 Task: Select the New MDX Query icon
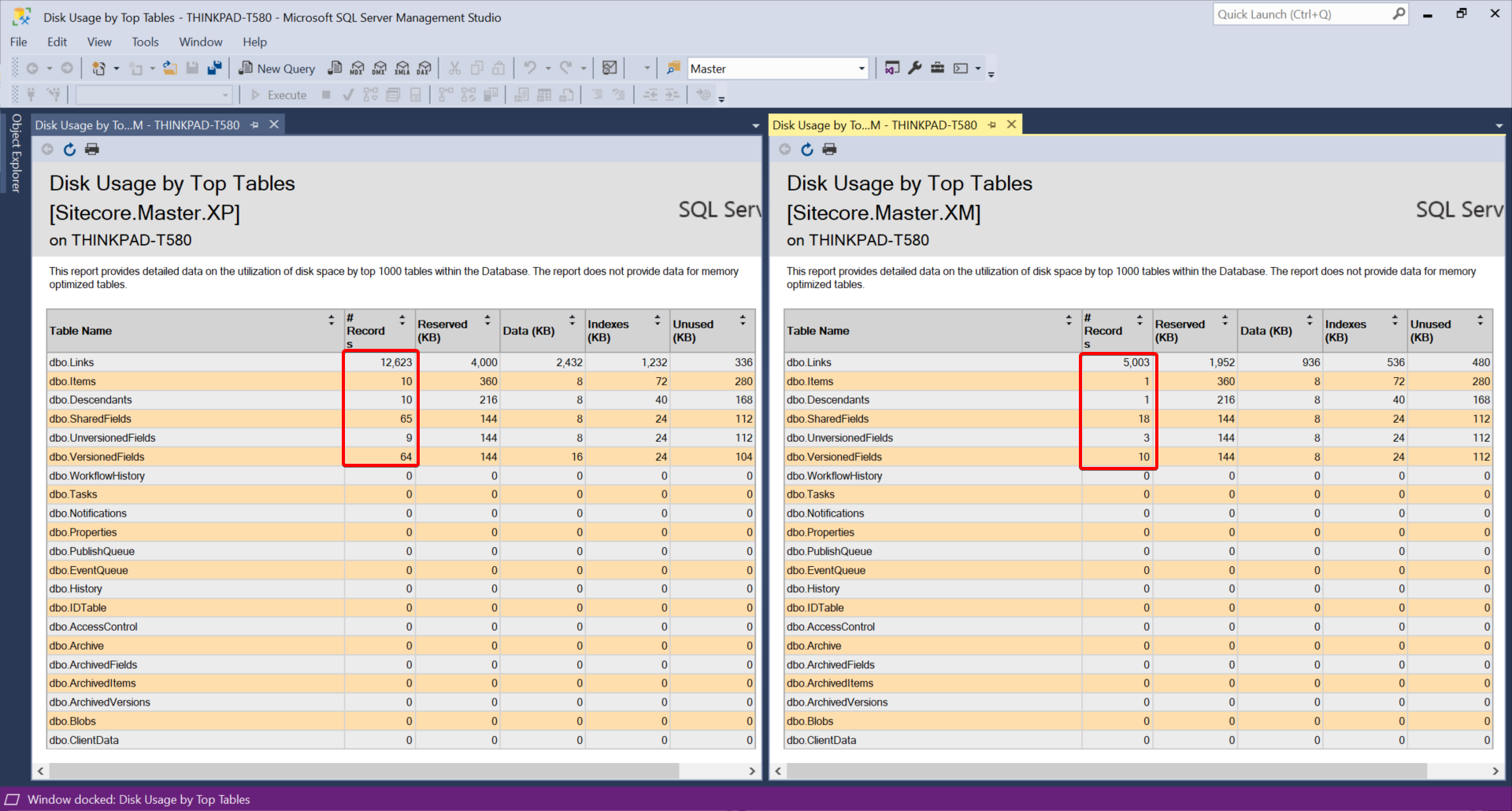point(356,69)
